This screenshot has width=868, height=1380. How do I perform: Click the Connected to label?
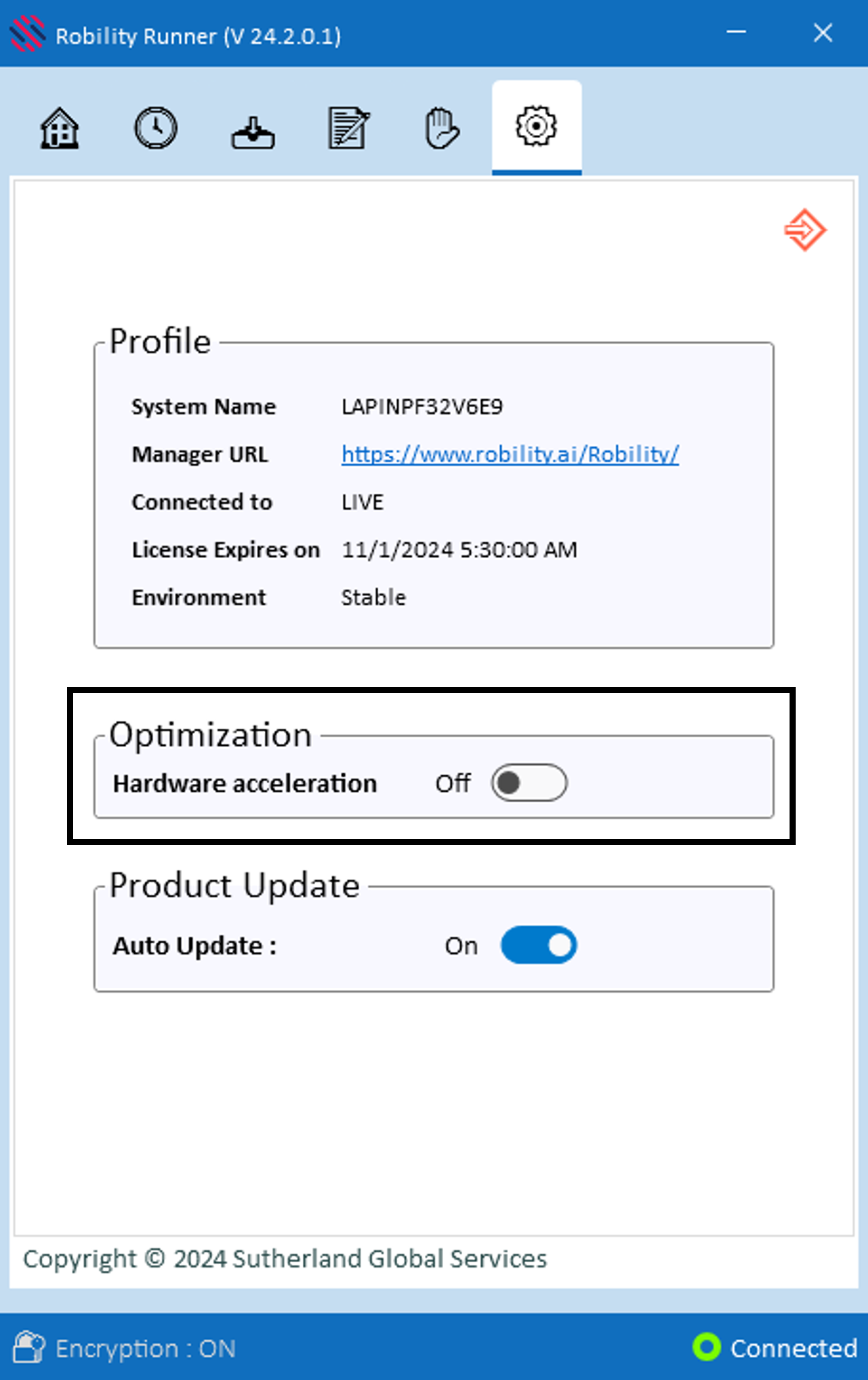point(202,502)
